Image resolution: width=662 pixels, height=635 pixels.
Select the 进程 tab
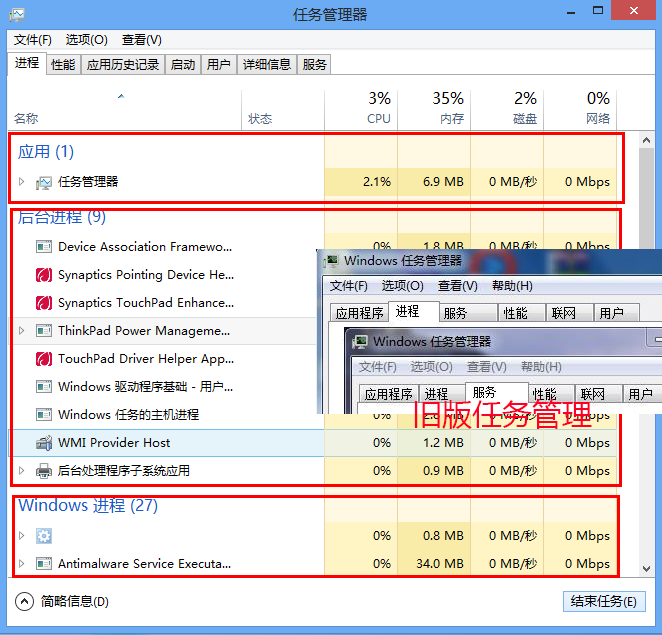pos(27,63)
